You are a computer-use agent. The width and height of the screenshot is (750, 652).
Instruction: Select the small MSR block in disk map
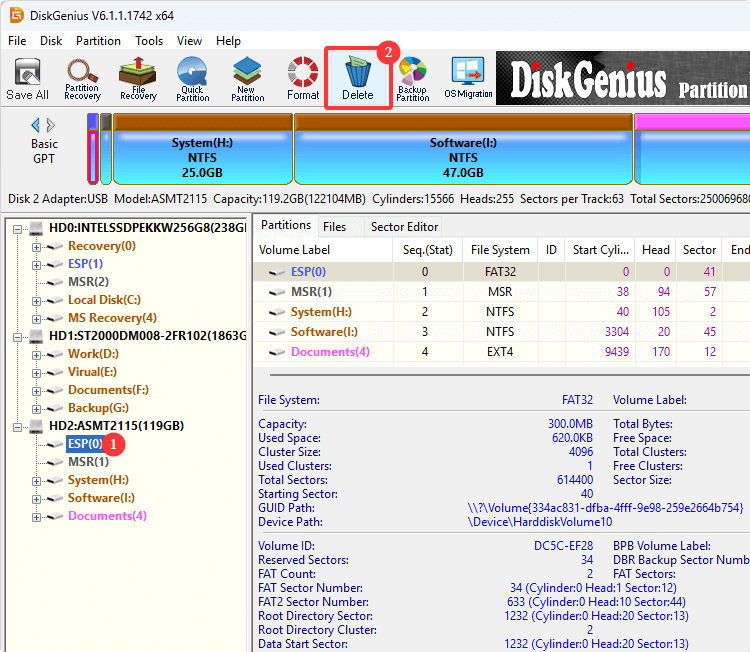click(106, 149)
